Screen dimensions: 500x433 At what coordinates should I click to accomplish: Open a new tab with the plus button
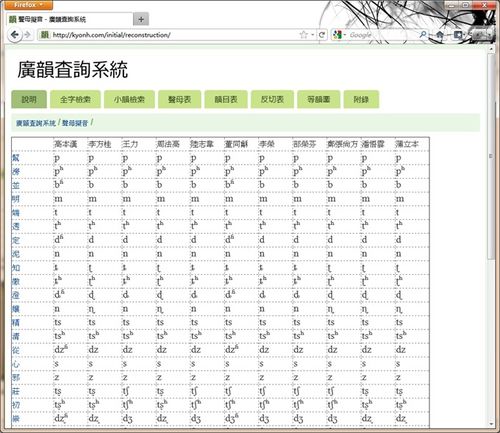(x=141, y=19)
